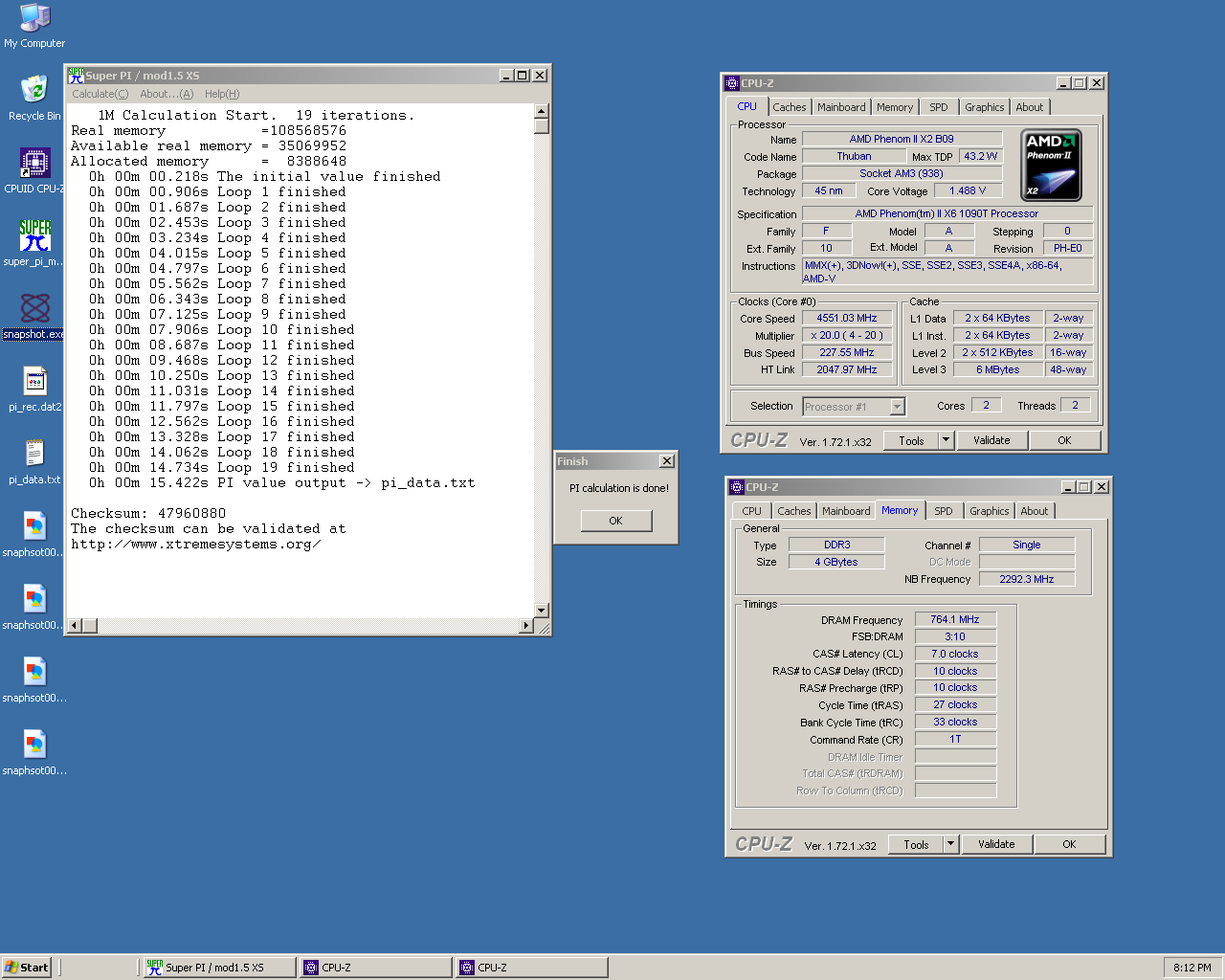Click the Super PI vertical scrollbar down arrow

(x=541, y=611)
